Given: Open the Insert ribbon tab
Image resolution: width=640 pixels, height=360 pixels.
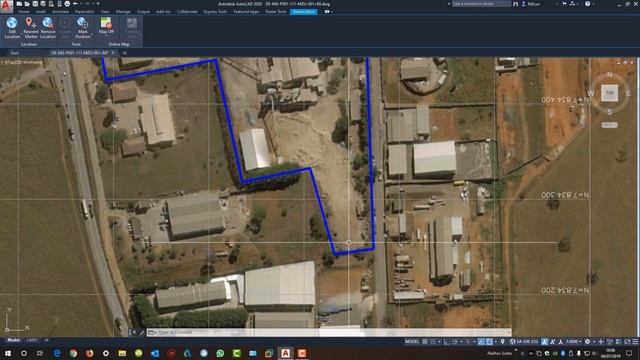Looking at the screenshot, I should (x=40, y=12).
